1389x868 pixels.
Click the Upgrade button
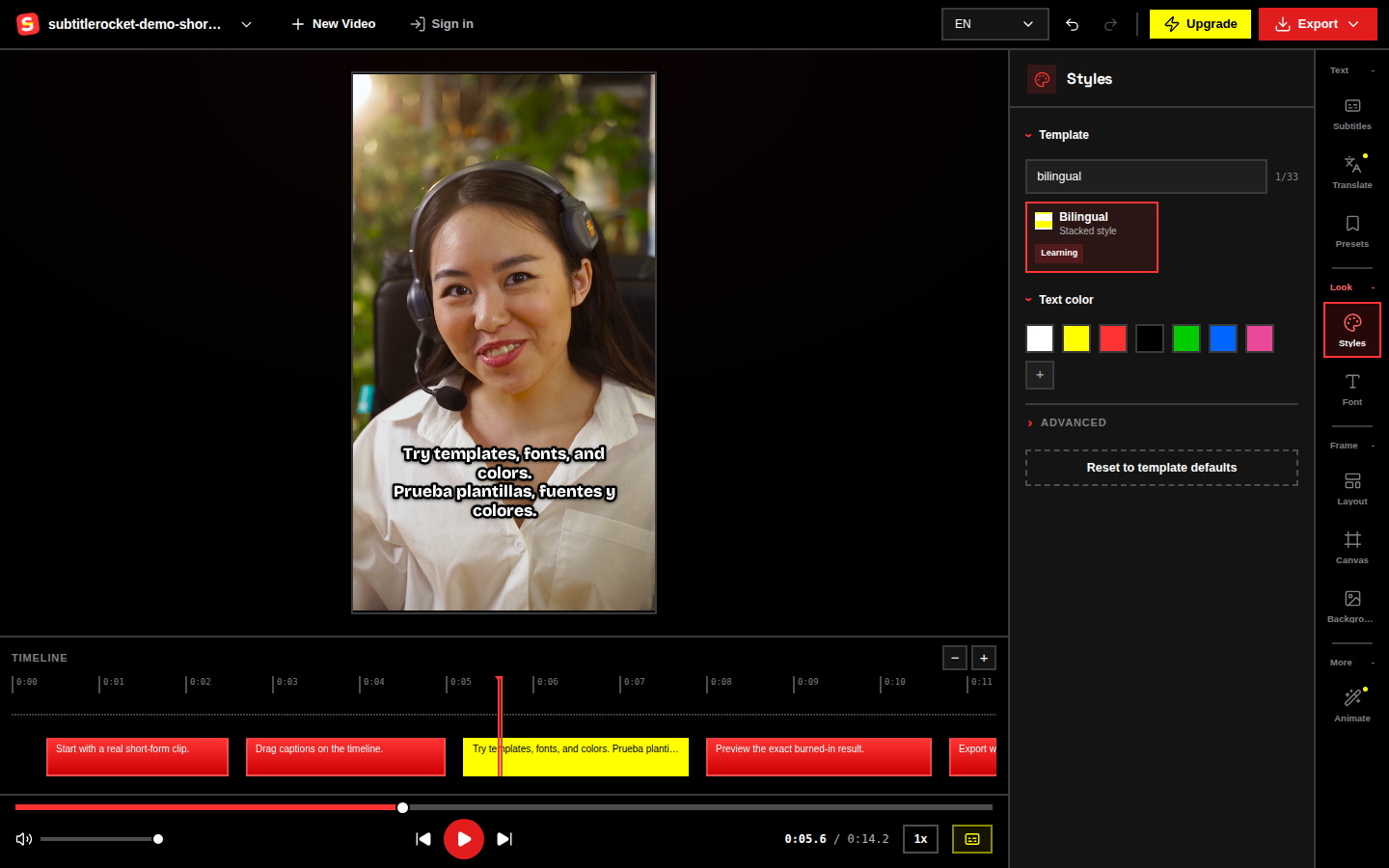coord(1200,24)
